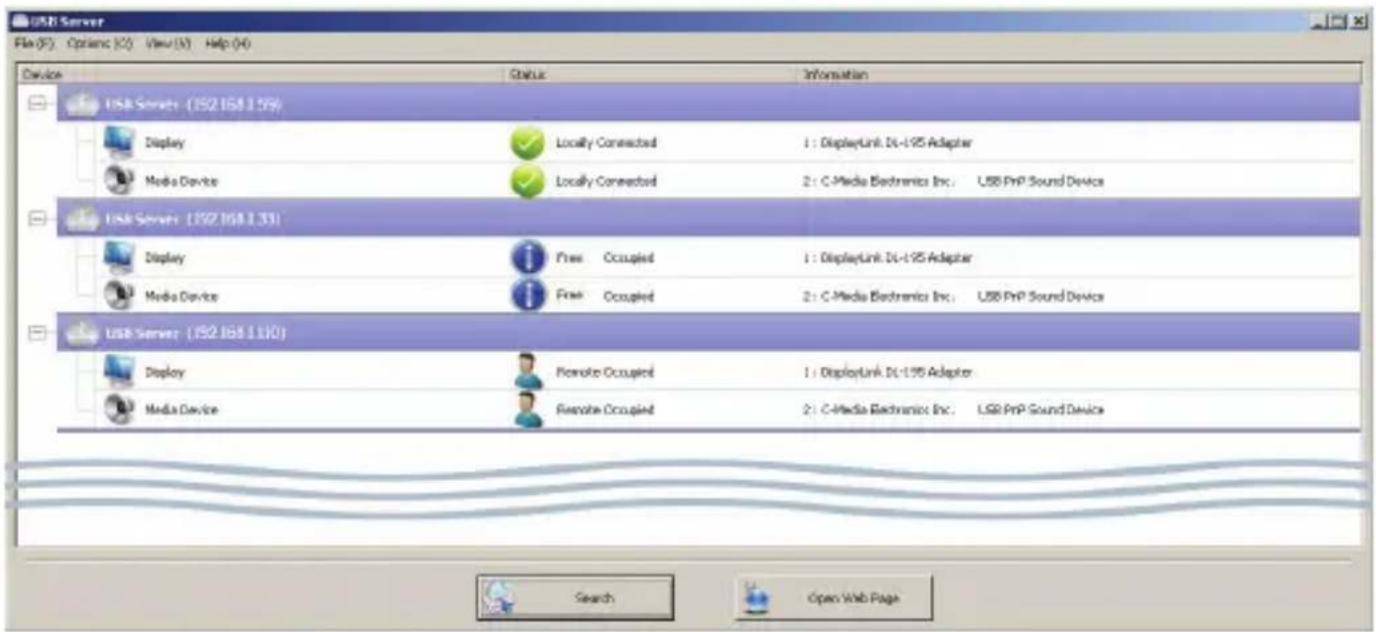The width and height of the screenshot is (1376, 632).
Task: Click the Status column header
Action: [650, 75]
